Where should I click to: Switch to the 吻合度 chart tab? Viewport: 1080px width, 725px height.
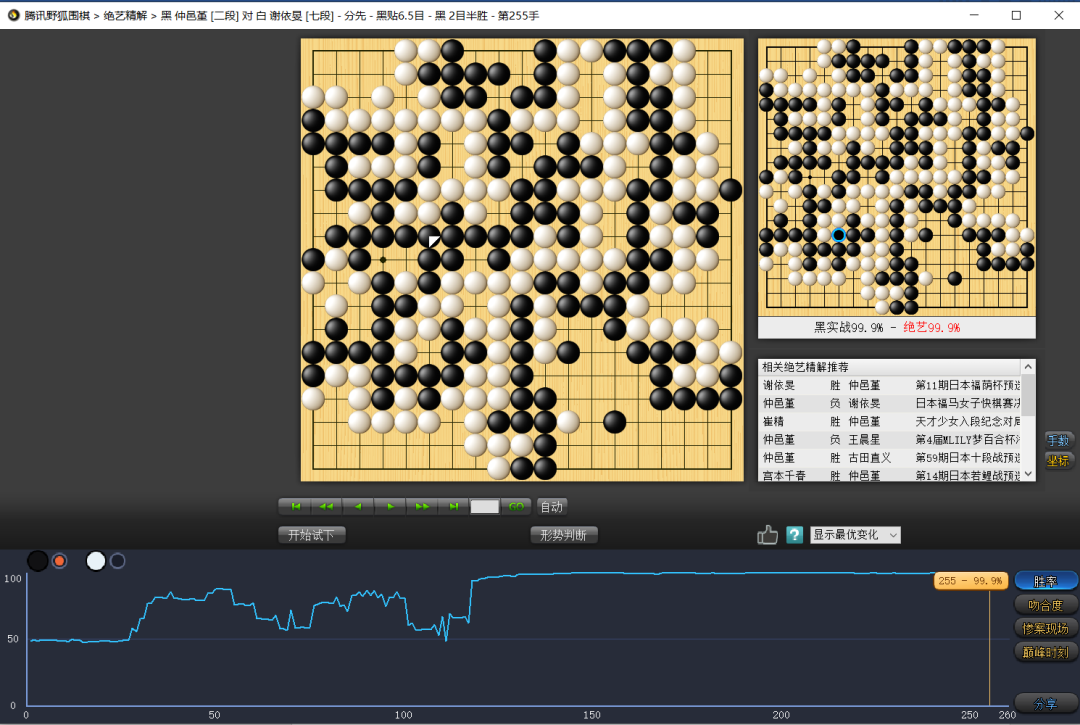1046,605
